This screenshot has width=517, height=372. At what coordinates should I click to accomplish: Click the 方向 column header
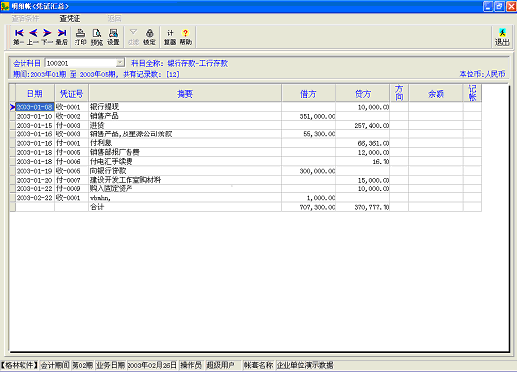[x=399, y=93]
